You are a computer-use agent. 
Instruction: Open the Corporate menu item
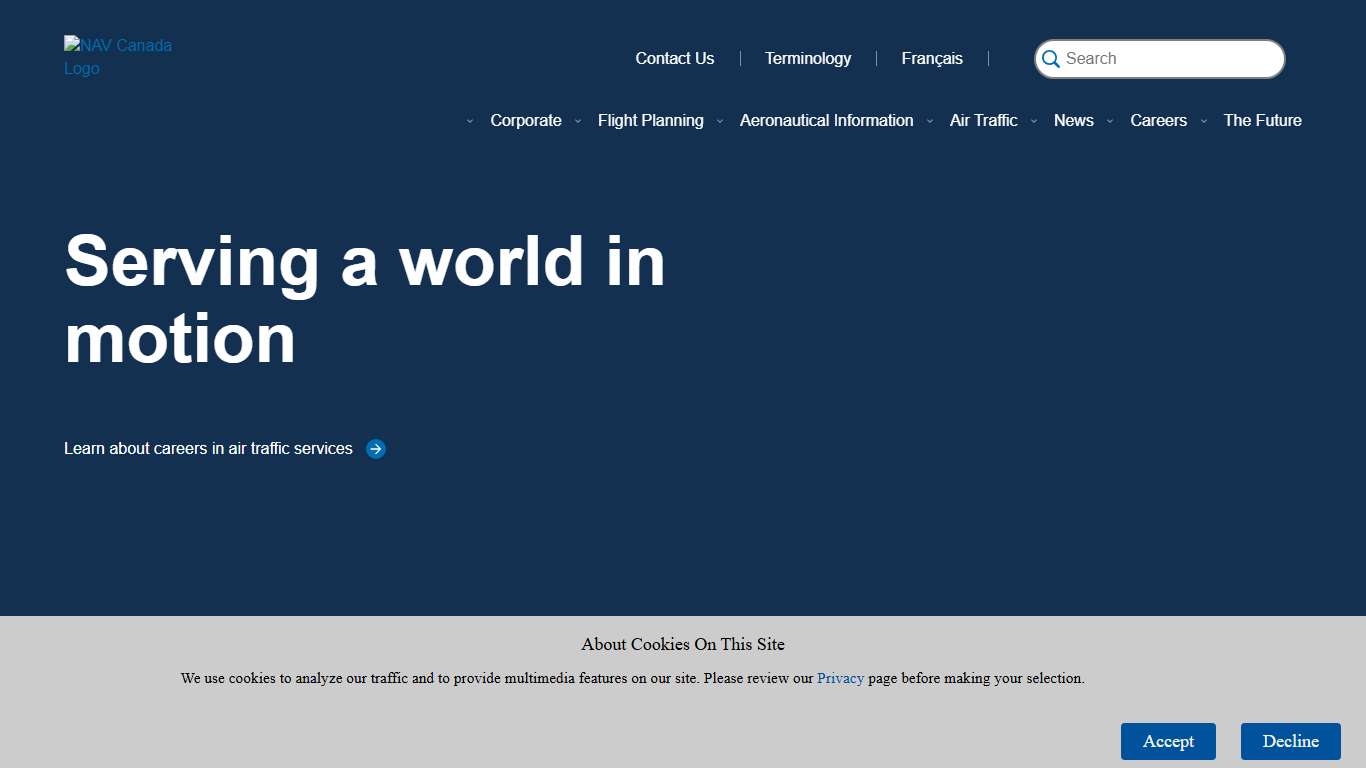526,120
